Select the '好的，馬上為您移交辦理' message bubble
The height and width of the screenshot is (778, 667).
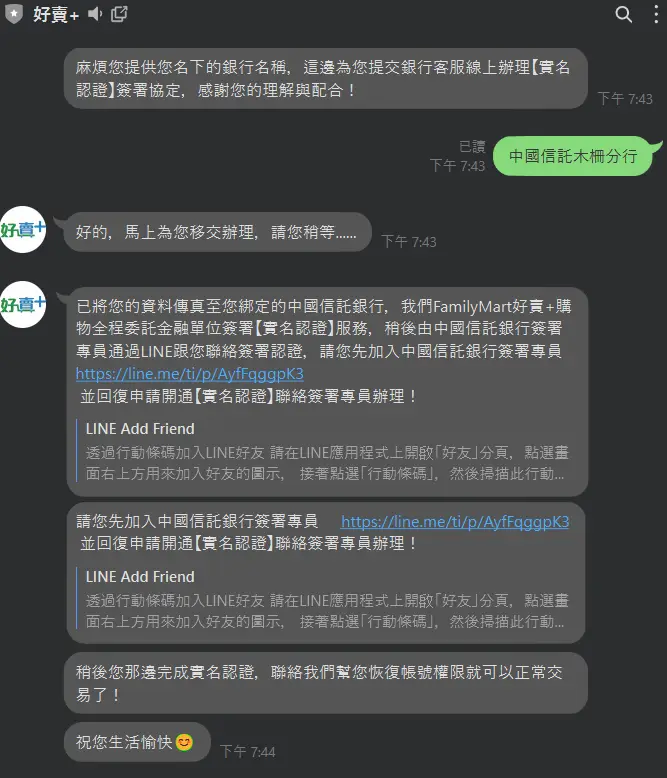(217, 232)
